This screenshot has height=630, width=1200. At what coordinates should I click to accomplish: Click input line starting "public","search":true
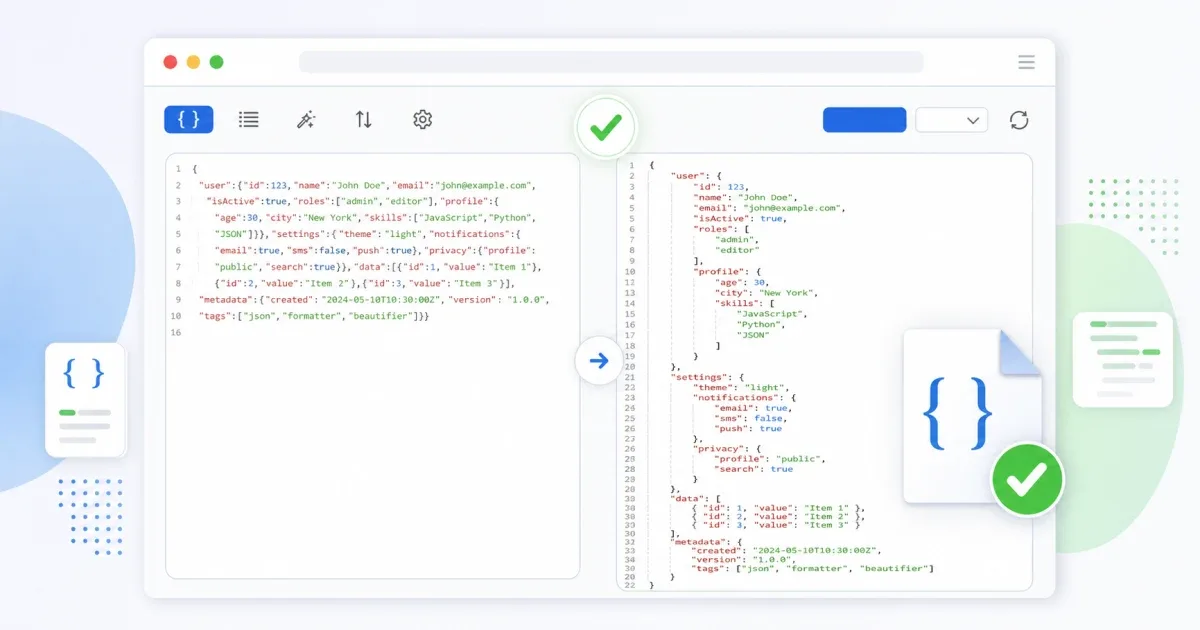[x=378, y=267]
